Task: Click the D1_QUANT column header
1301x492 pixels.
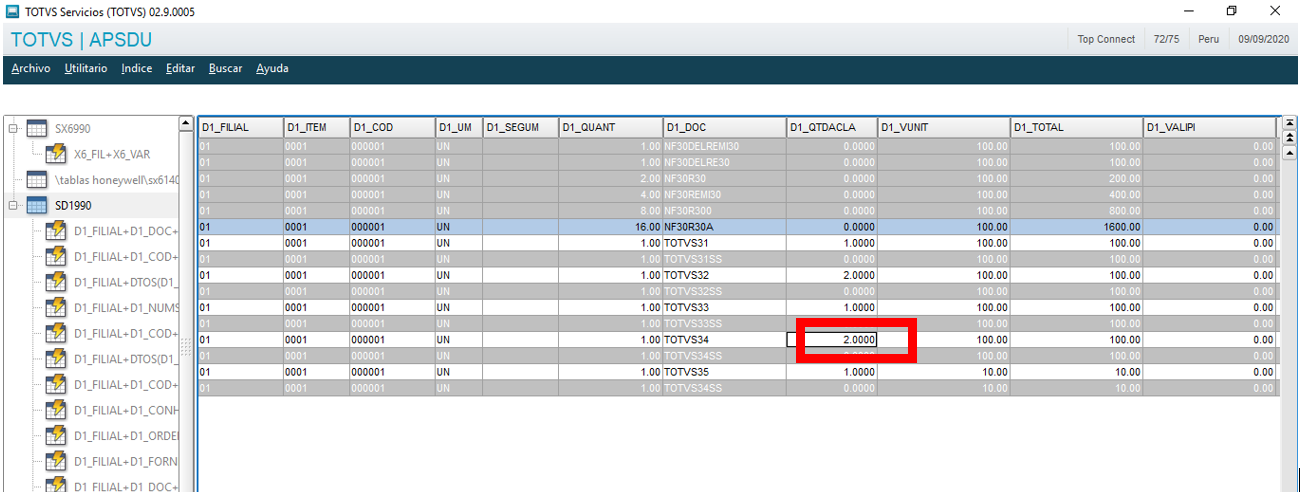Action: [610, 127]
